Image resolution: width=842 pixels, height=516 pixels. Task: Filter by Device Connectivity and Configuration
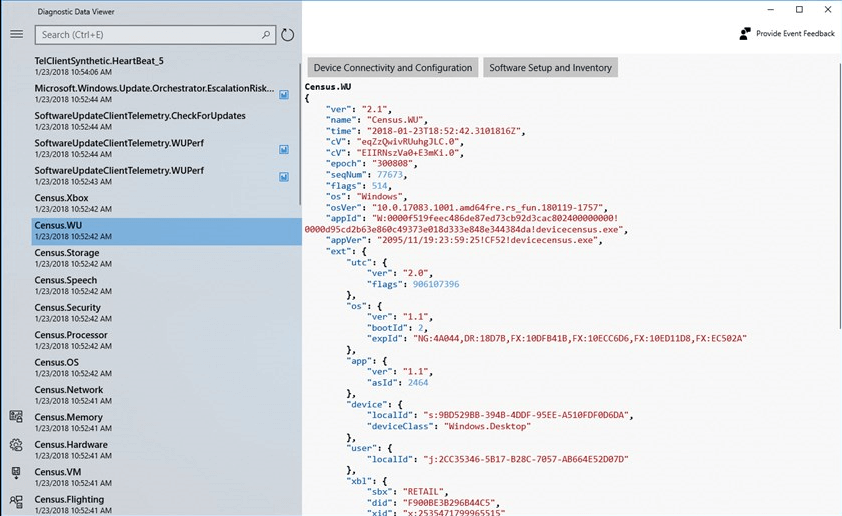pos(393,68)
